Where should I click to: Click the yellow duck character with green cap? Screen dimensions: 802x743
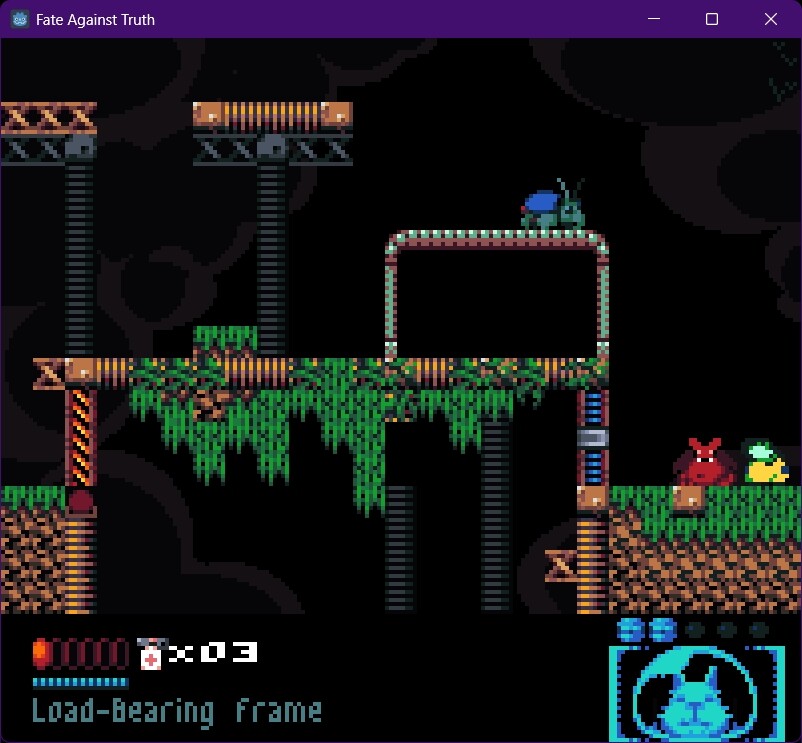click(766, 462)
